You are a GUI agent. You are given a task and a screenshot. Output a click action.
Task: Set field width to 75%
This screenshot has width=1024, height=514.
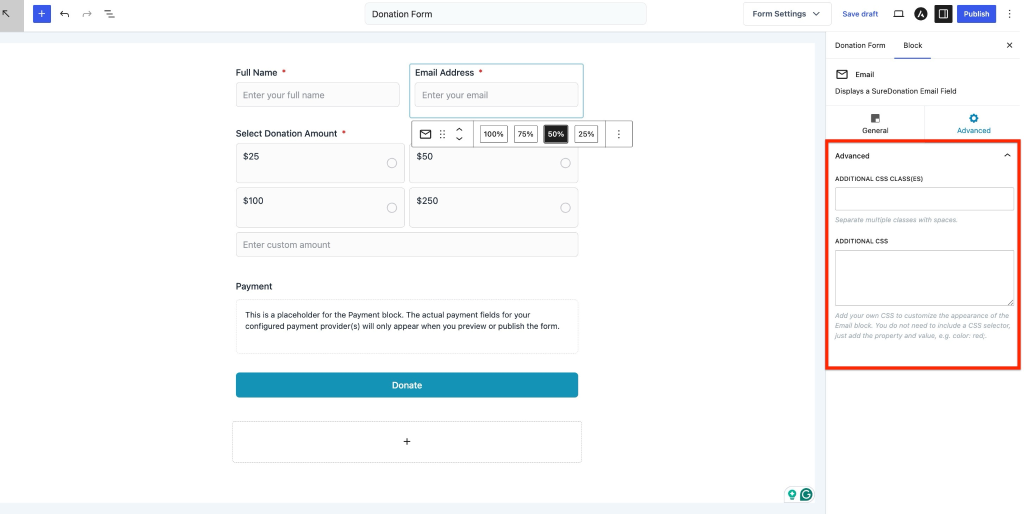pyautogui.click(x=526, y=134)
